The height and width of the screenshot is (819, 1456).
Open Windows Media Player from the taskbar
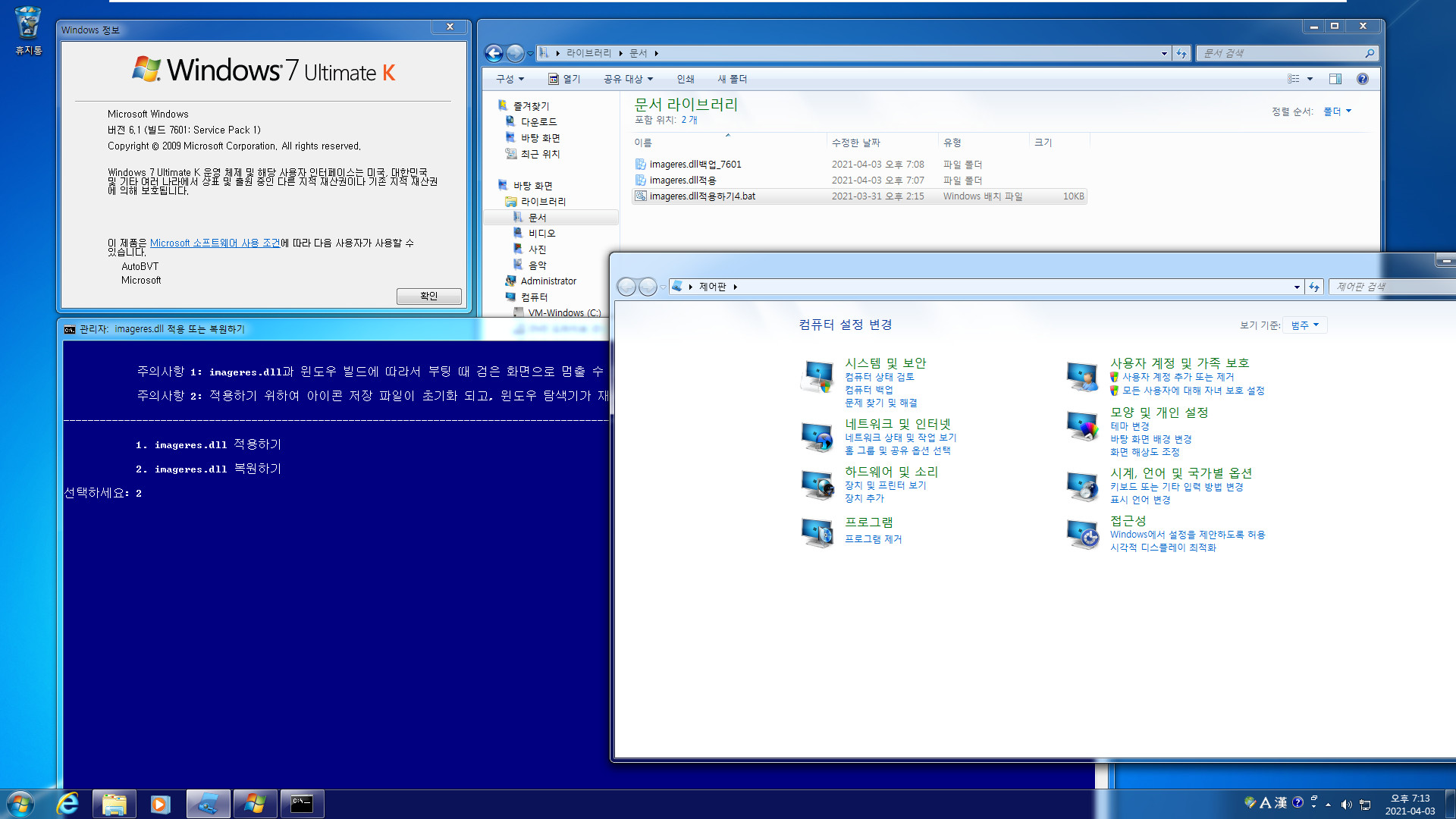[161, 804]
